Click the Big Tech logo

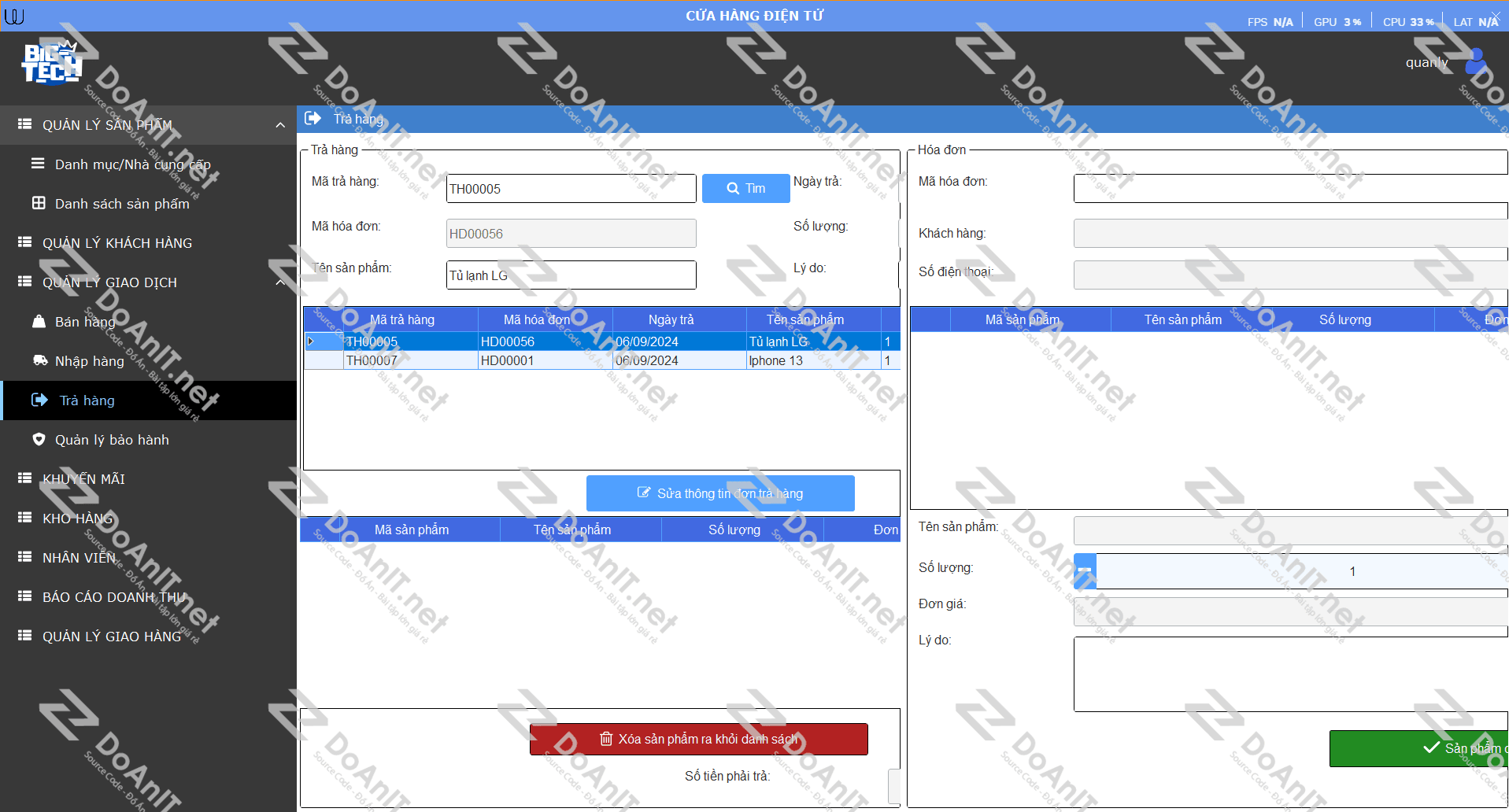[52, 63]
